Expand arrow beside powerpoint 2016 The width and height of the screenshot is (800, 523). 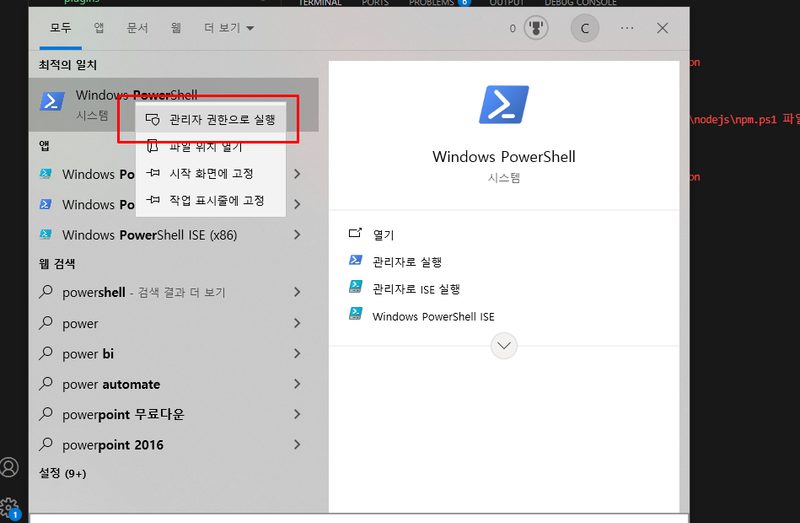(x=297, y=445)
